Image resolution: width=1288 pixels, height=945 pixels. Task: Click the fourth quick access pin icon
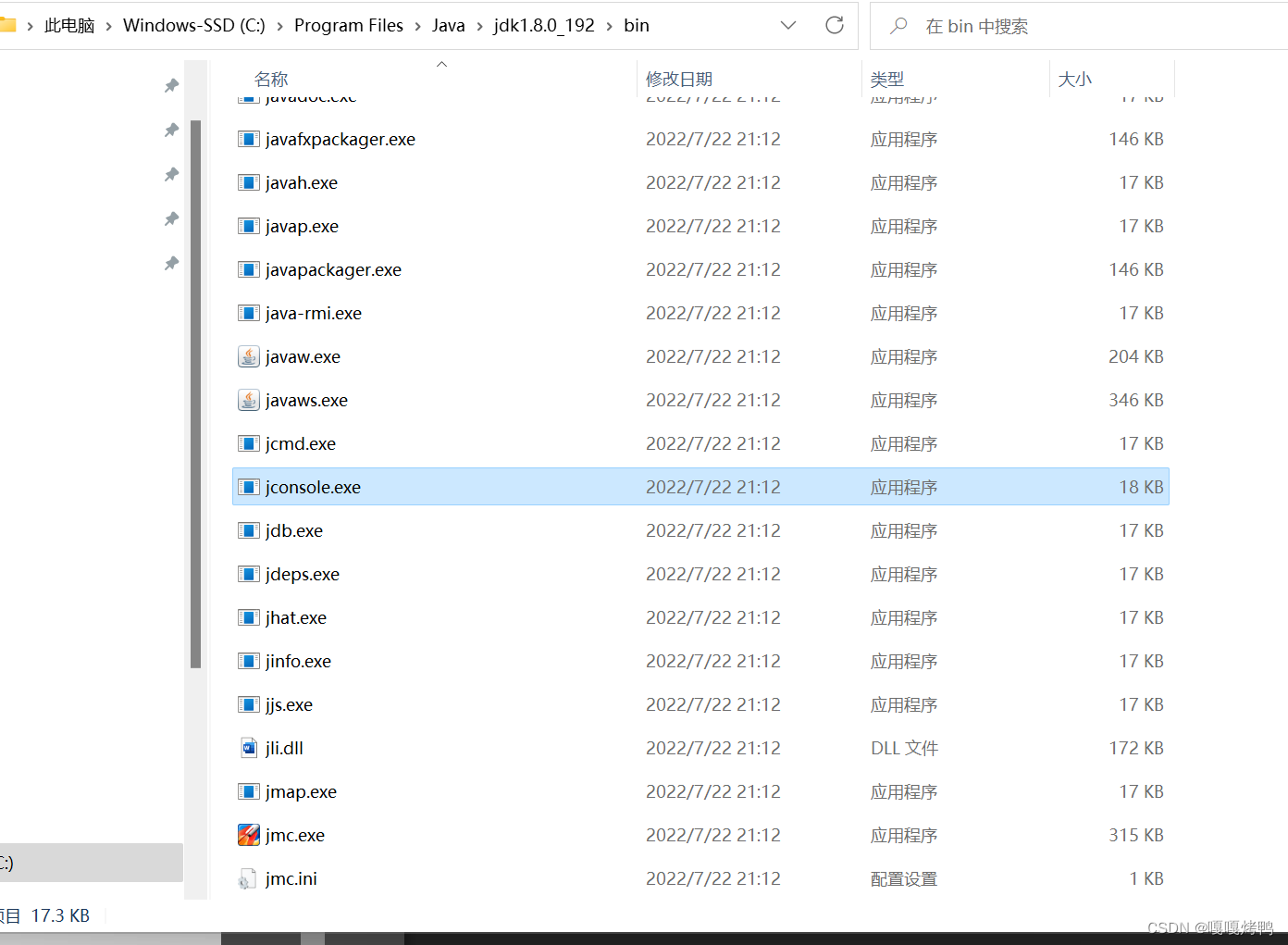(x=171, y=219)
